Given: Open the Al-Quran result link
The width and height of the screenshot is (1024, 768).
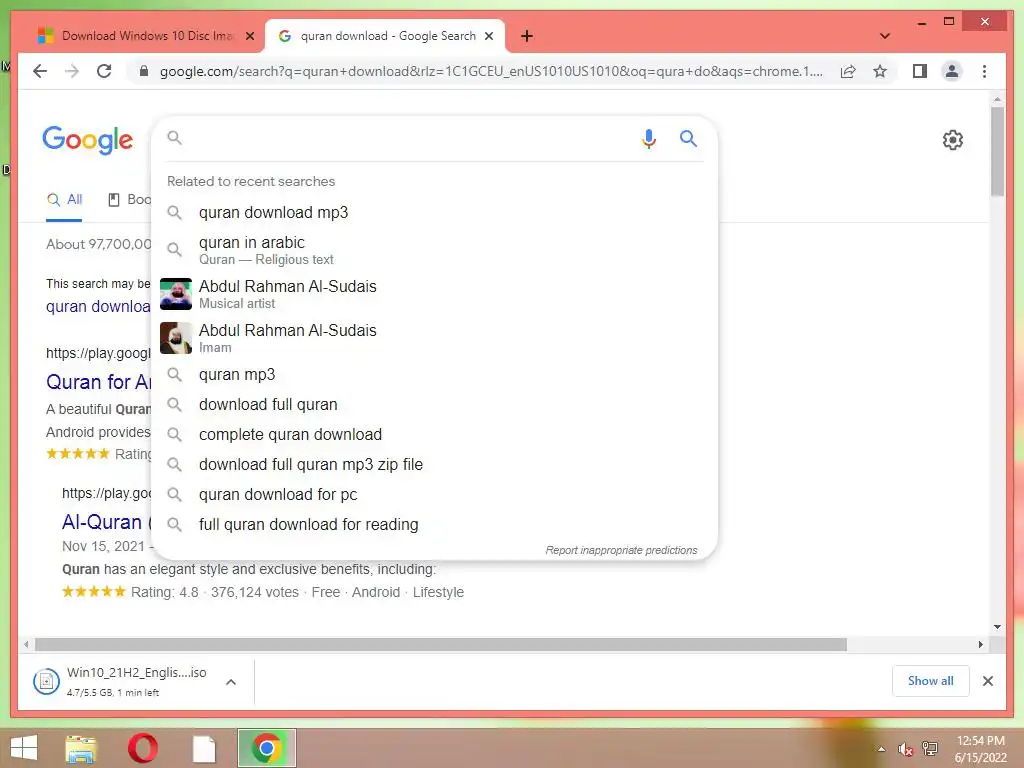Looking at the screenshot, I should coord(106,522).
